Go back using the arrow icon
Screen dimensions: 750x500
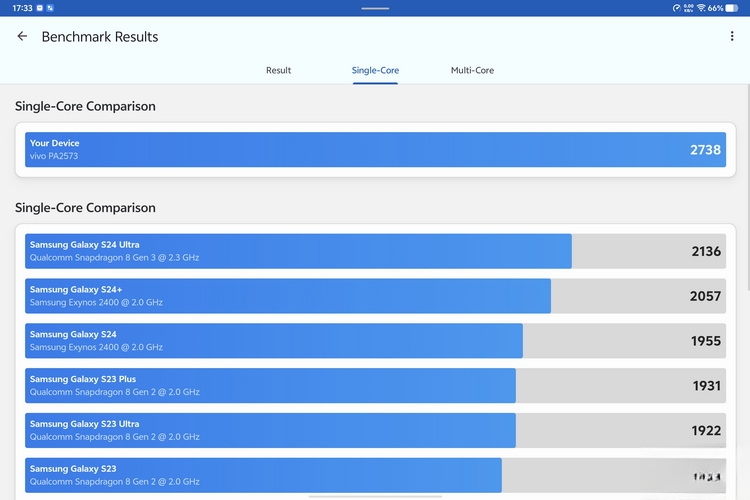tap(22, 36)
